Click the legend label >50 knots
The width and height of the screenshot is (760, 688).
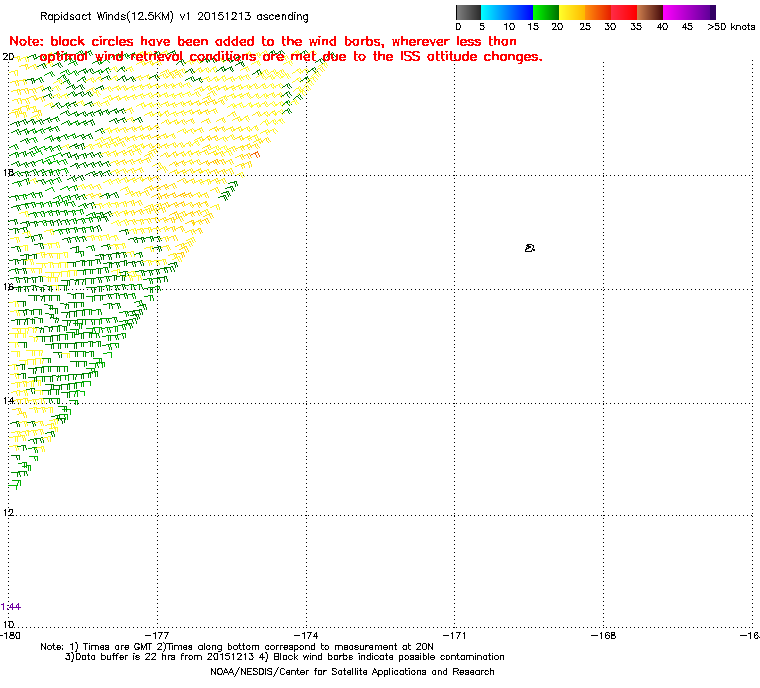click(x=731, y=27)
